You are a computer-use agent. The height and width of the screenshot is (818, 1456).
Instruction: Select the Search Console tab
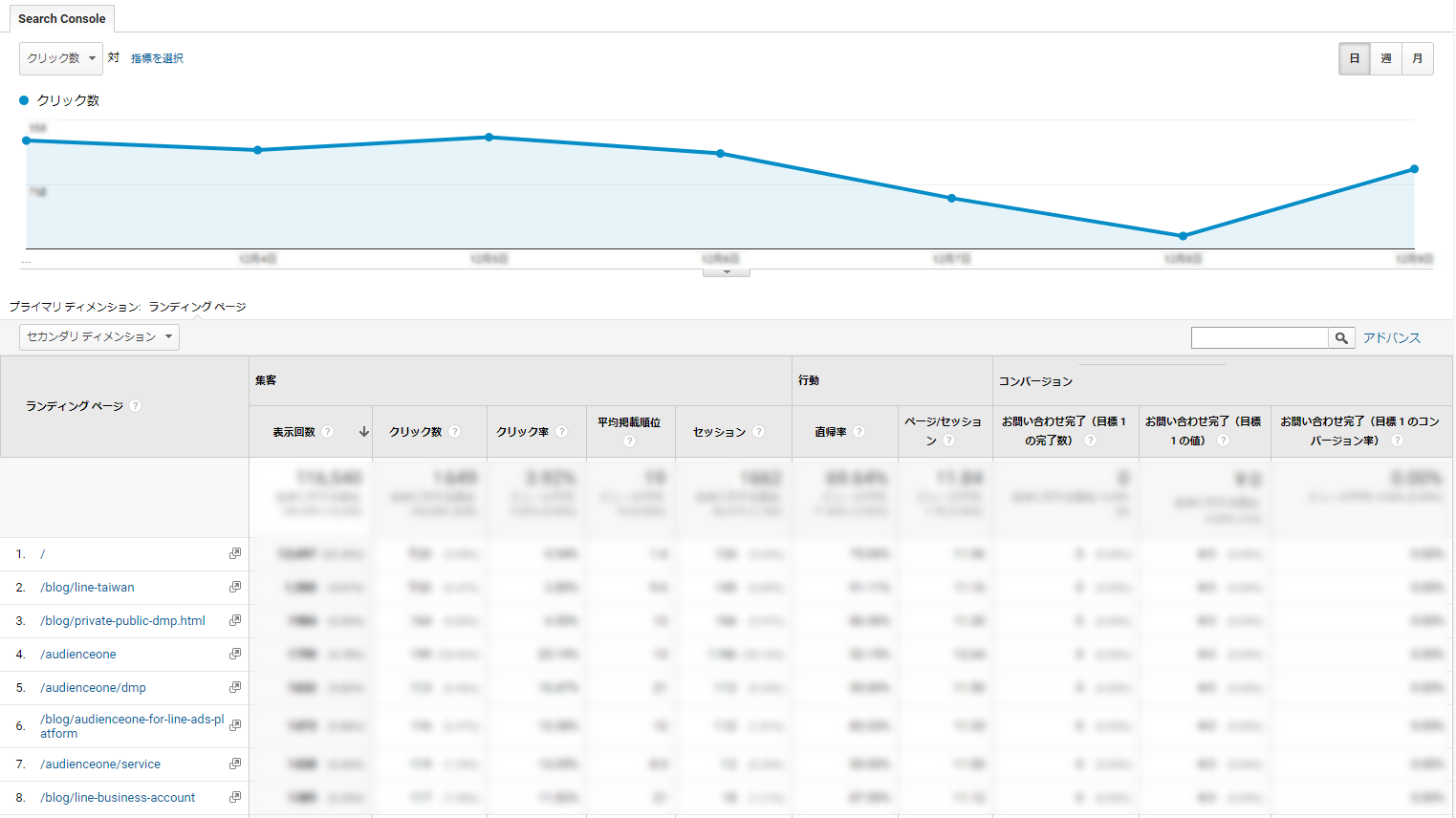[x=61, y=18]
